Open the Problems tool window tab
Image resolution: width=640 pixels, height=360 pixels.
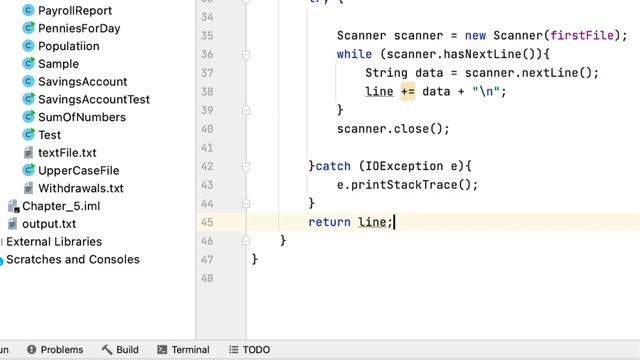55,349
